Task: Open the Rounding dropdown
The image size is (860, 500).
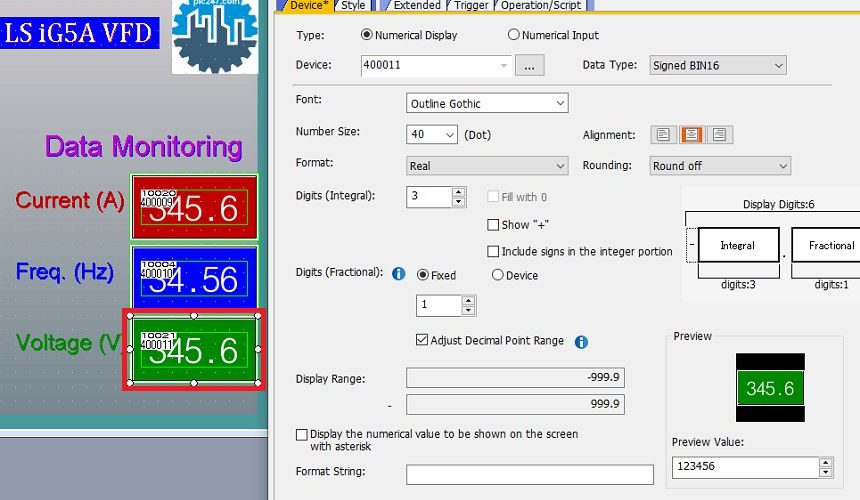Action: 720,166
